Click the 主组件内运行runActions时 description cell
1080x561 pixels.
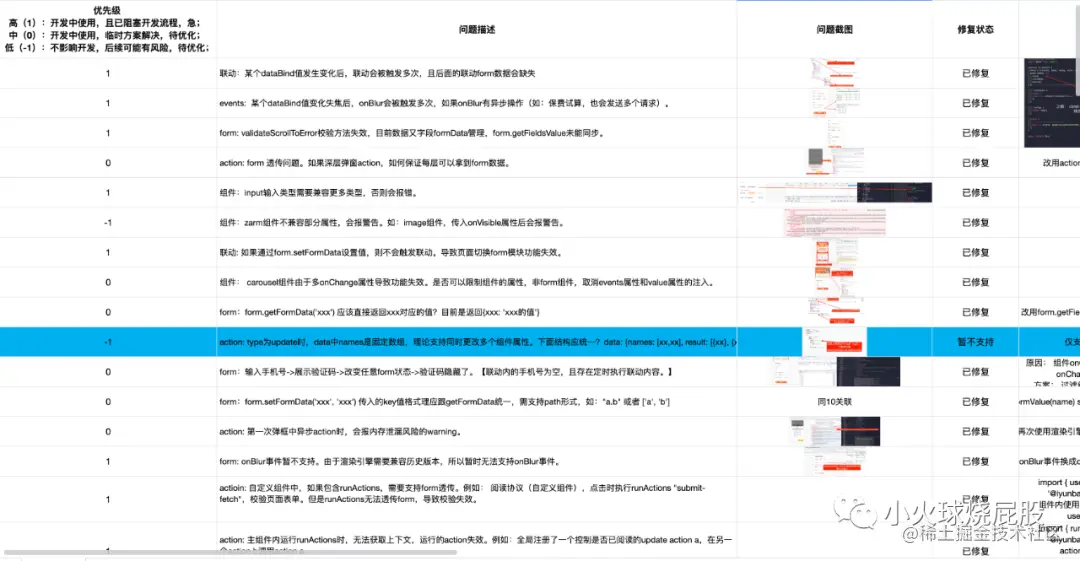(x=477, y=542)
